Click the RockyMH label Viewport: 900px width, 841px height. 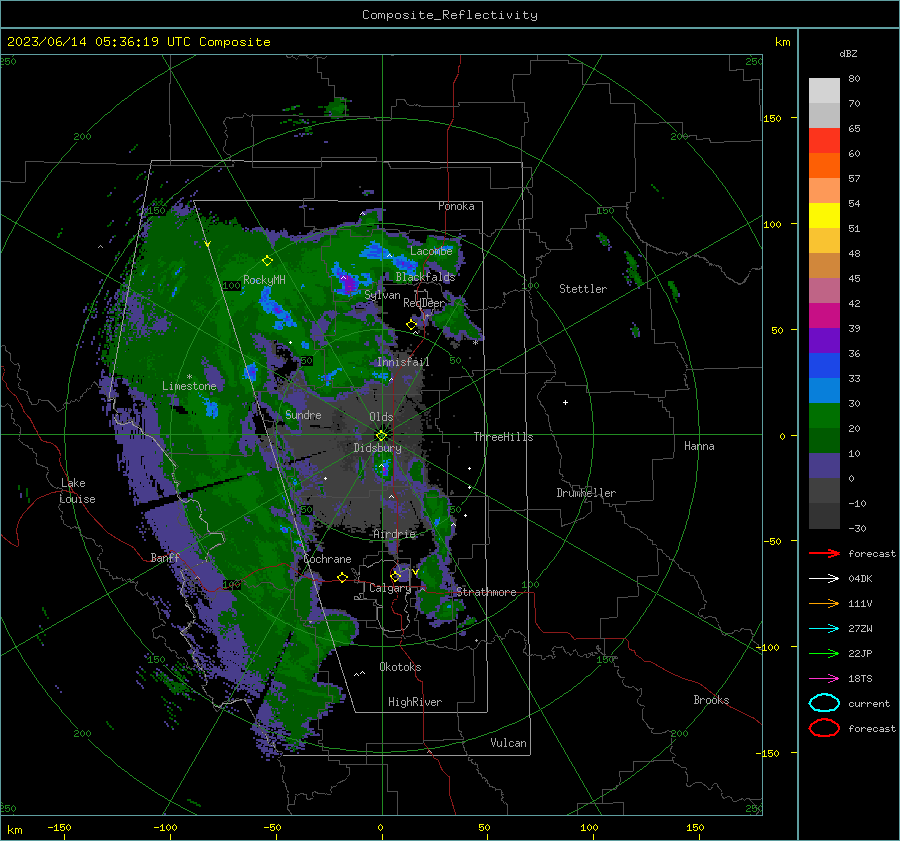coord(264,280)
